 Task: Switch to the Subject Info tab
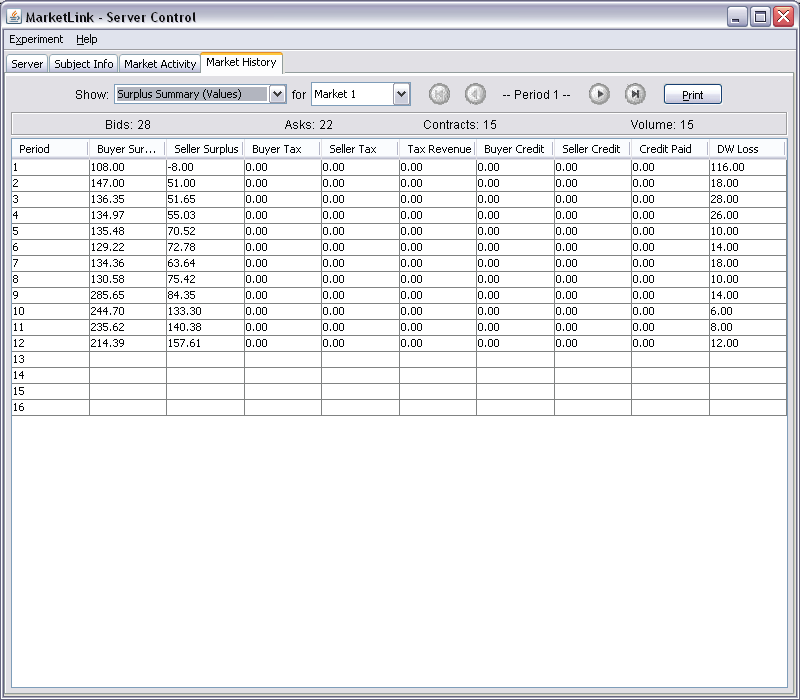point(84,64)
